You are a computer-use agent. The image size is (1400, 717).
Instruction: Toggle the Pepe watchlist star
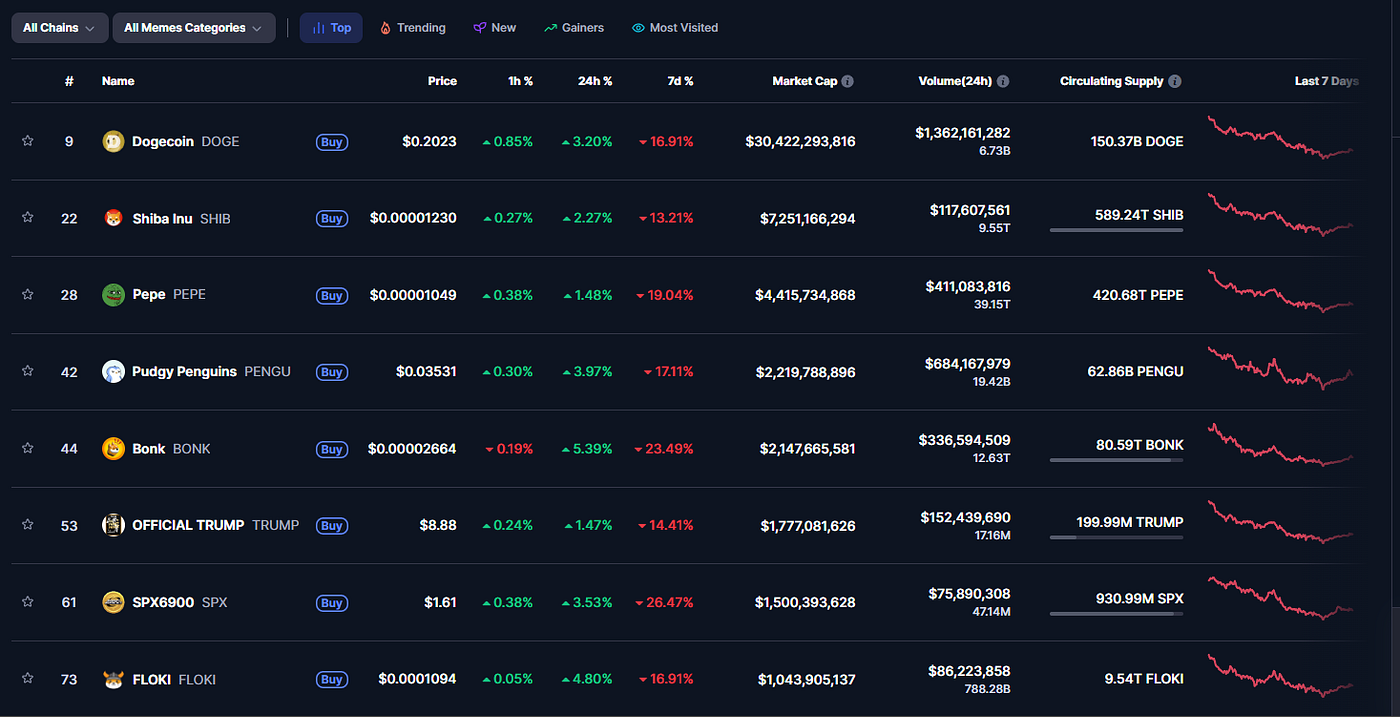[28, 294]
